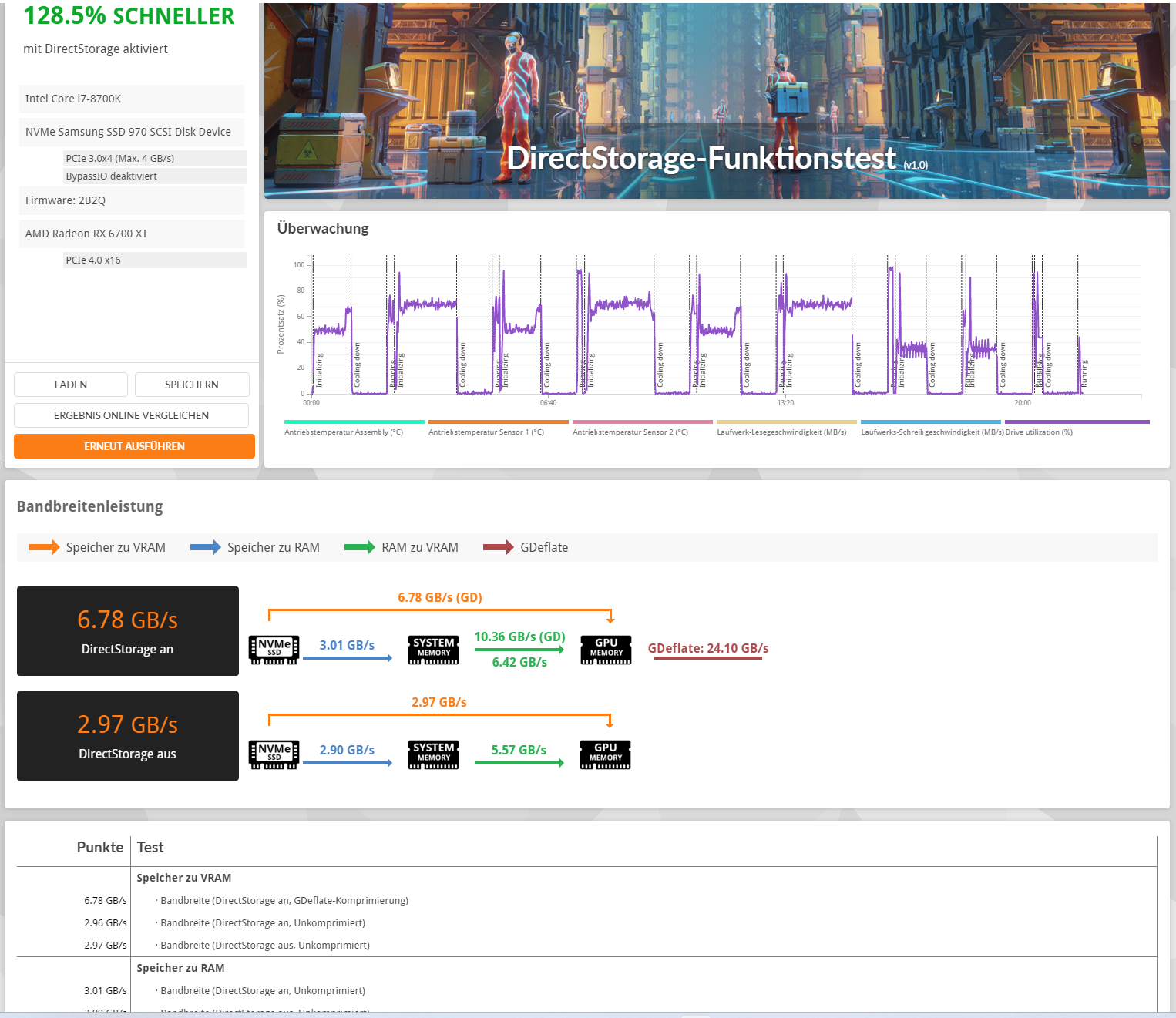Select NVMe Samsung SSD 970 device row
This screenshot has height=1018, width=1176.
tap(132, 132)
